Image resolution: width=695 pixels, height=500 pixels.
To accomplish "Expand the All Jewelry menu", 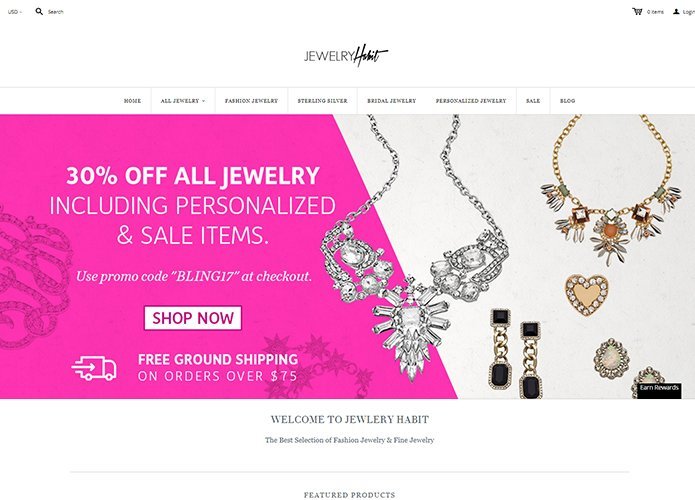I will (183, 101).
